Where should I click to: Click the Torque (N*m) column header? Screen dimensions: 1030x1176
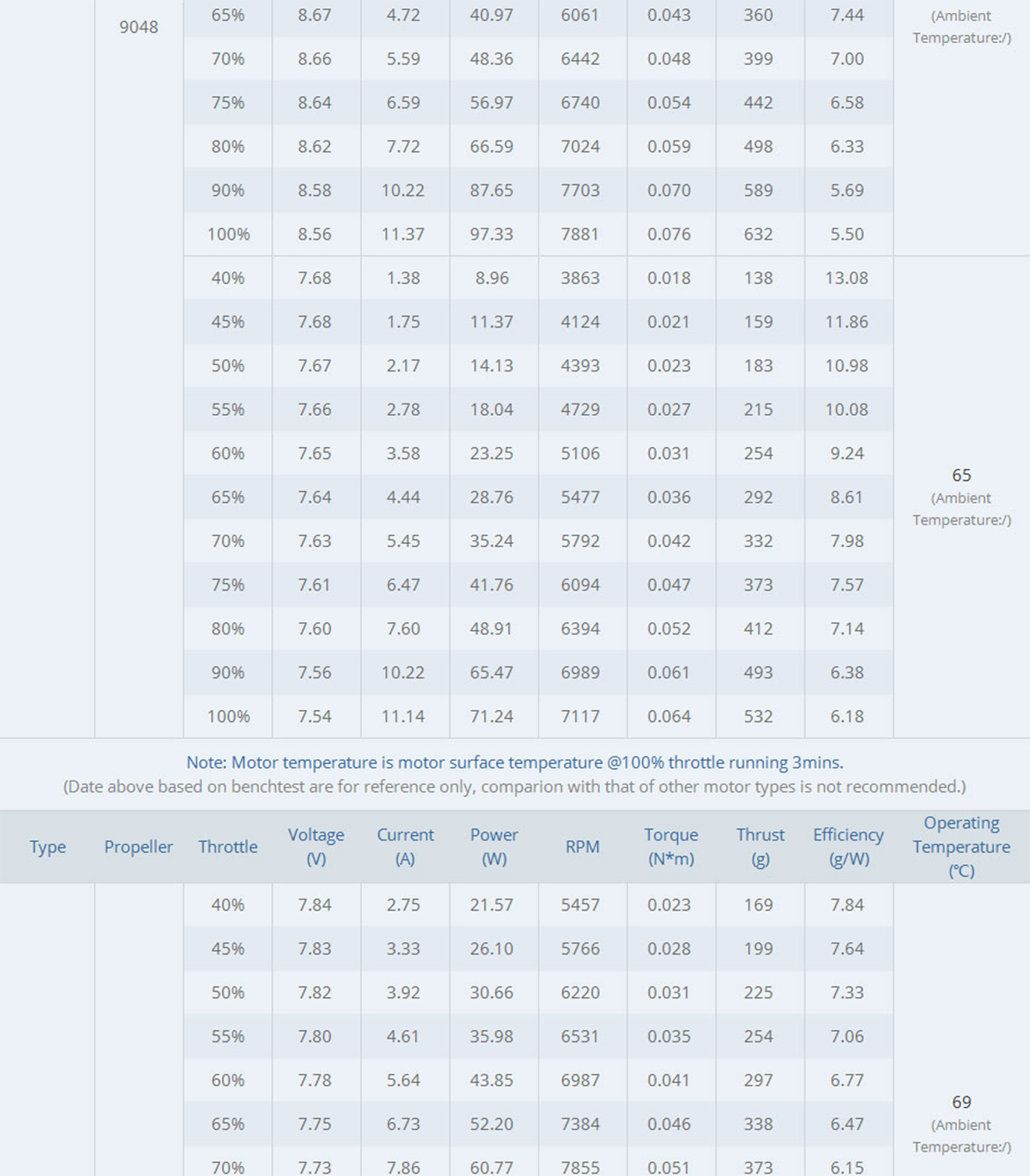click(x=671, y=847)
